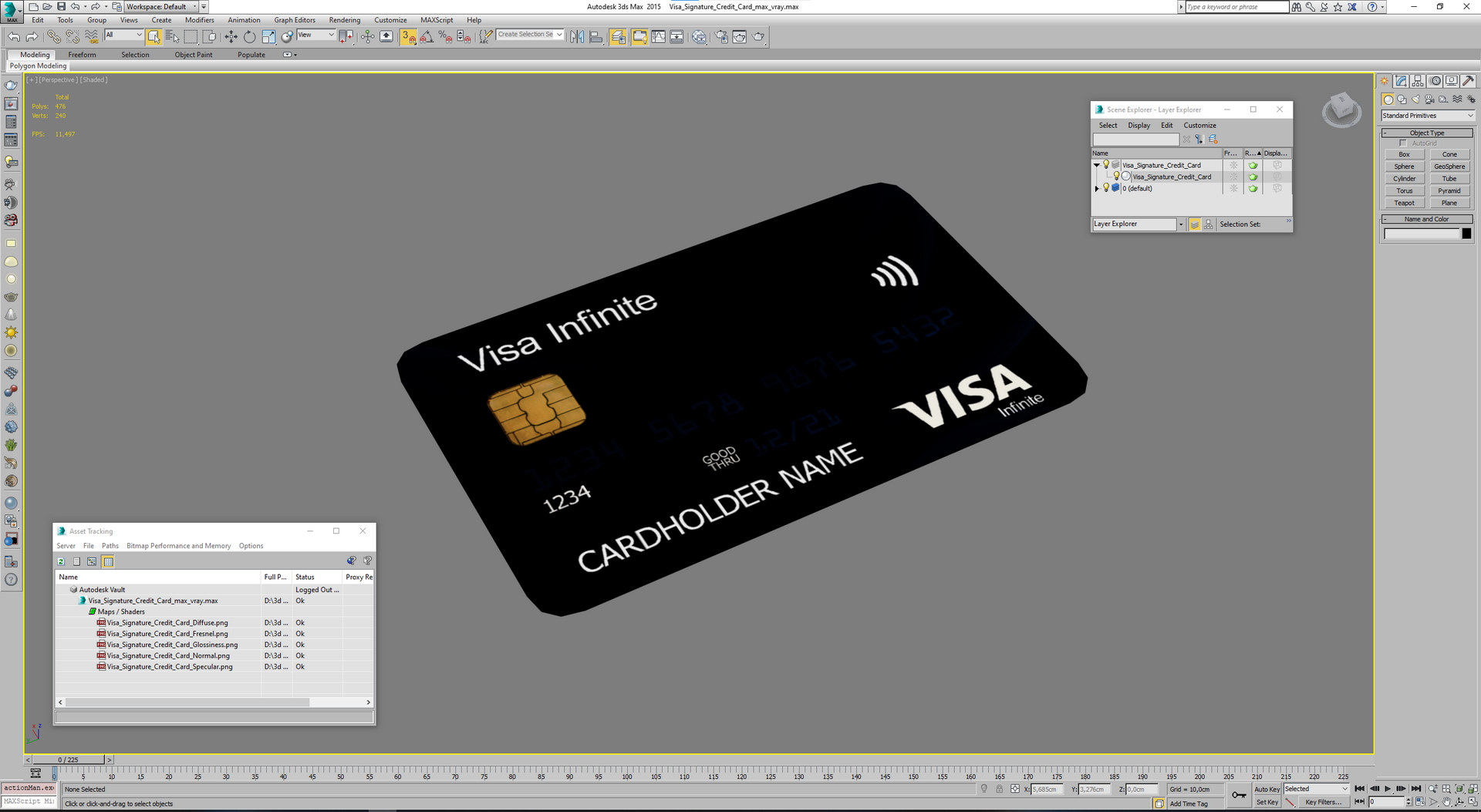The image size is (1481, 812).
Task: Open the selection filter All dropdown
Action: click(123, 35)
